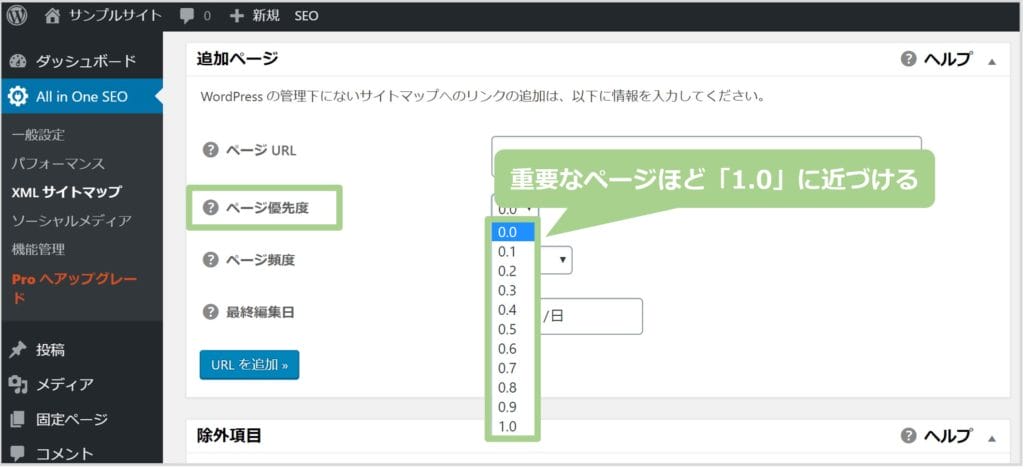Click the WordPress logo icon
This screenshot has height=469, width=1024.
click(16, 16)
